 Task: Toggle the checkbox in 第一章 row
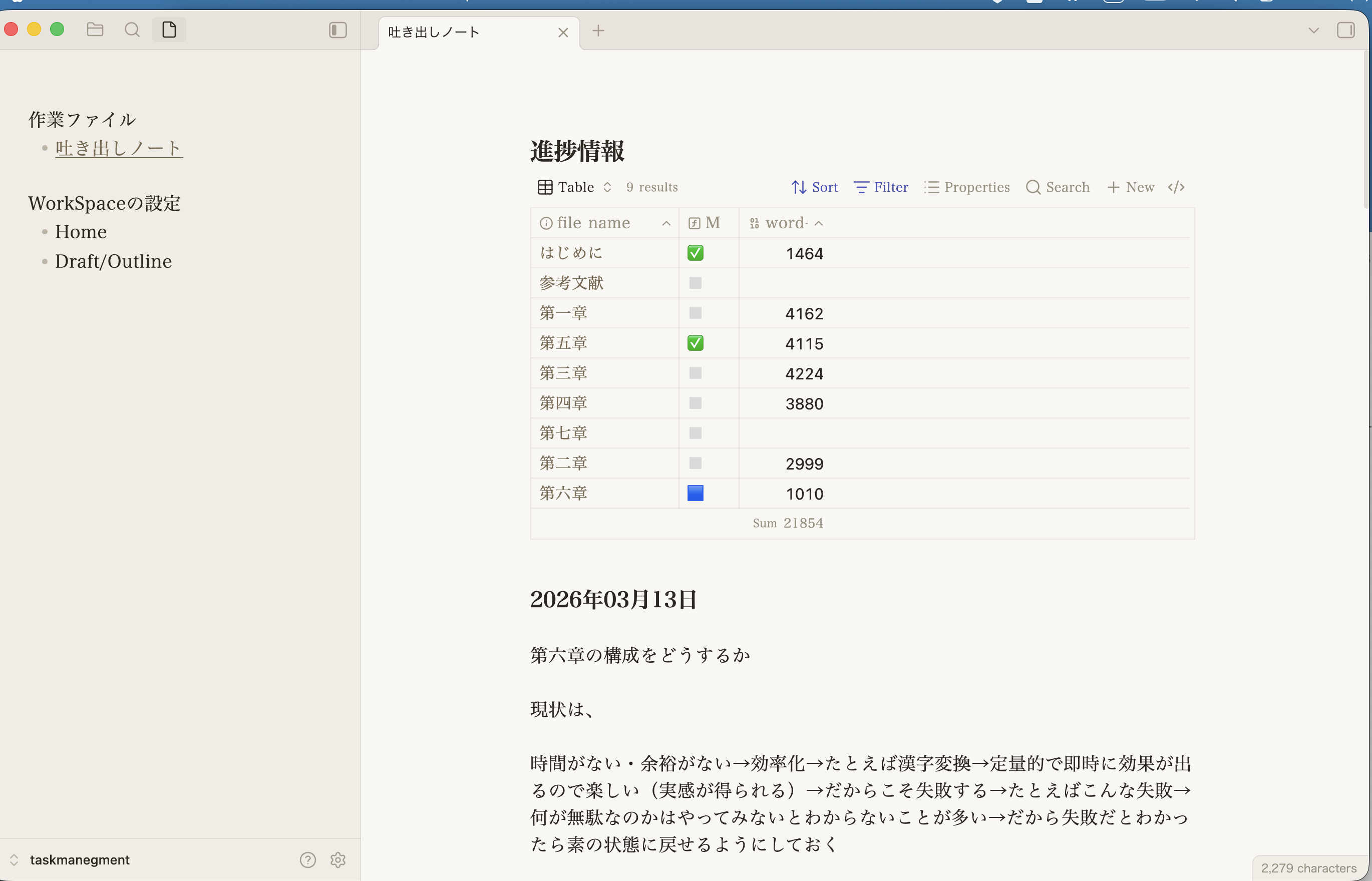[695, 313]
